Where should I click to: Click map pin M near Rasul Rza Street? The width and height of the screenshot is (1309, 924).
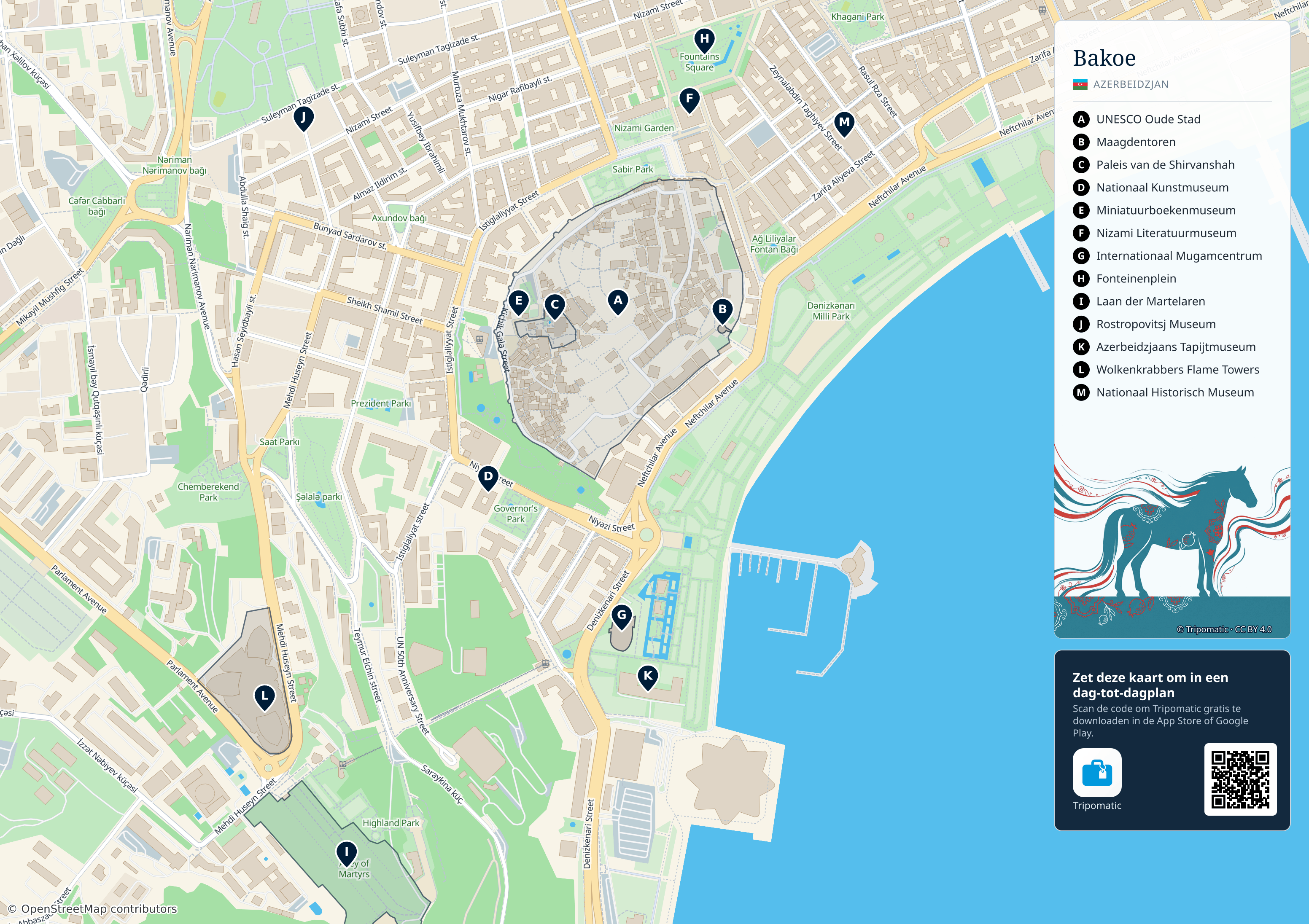click(x=844, y=124)
